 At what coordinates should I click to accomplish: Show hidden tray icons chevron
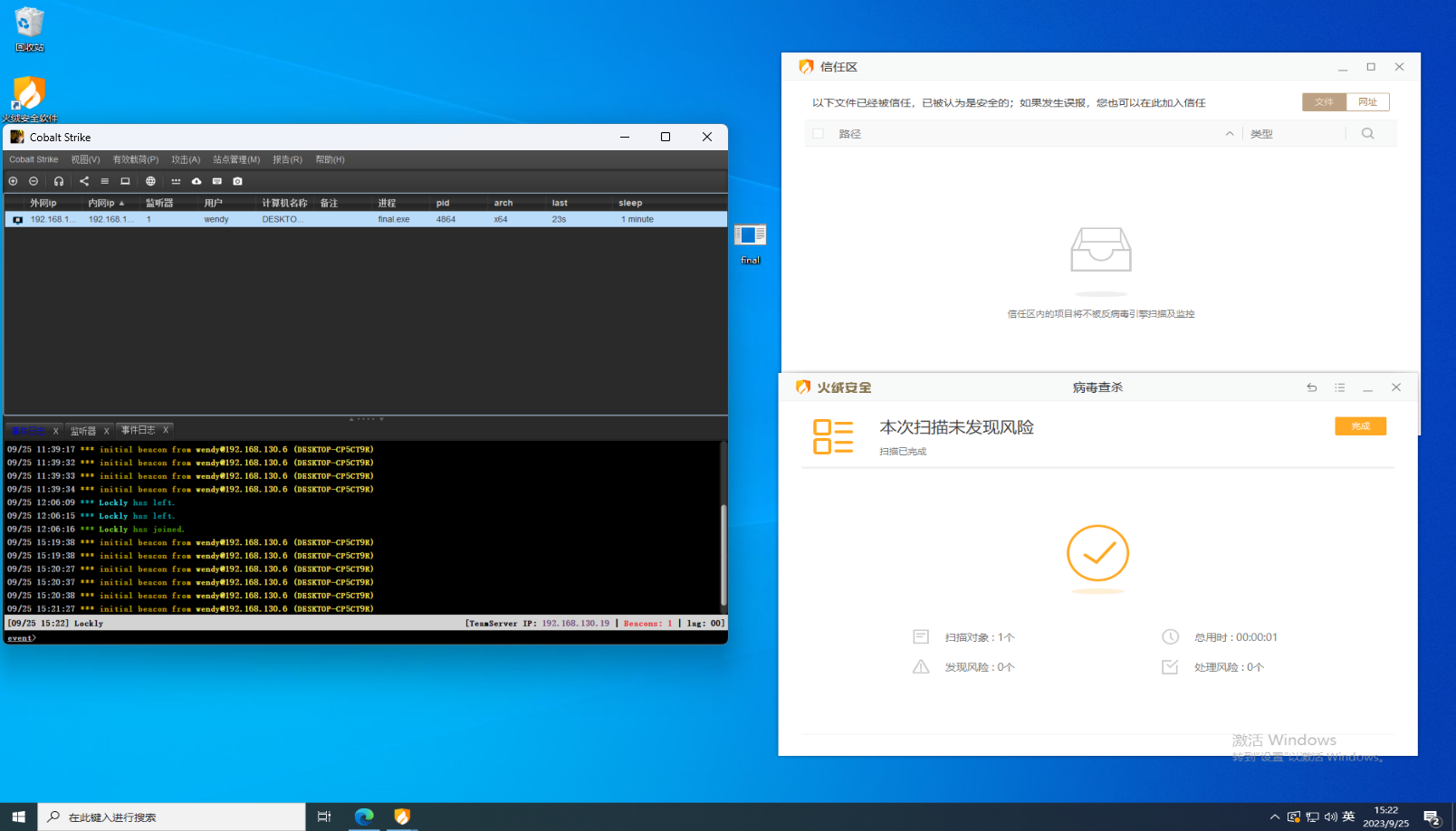click(x=1275, y=817)
